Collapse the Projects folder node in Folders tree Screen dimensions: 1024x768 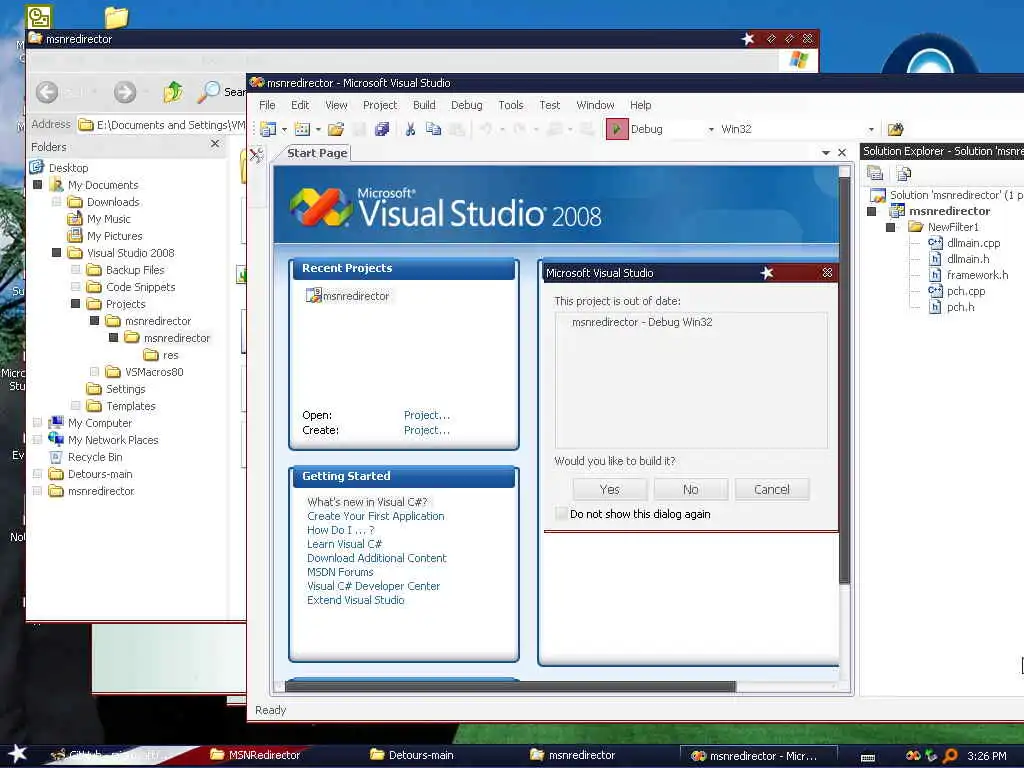coord(75,304)
